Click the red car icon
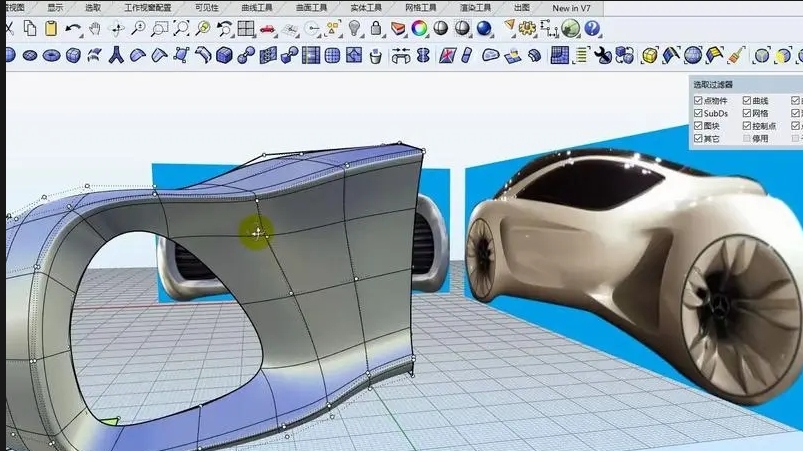Screen dimensions: 803x451 (x=267, y=29)
